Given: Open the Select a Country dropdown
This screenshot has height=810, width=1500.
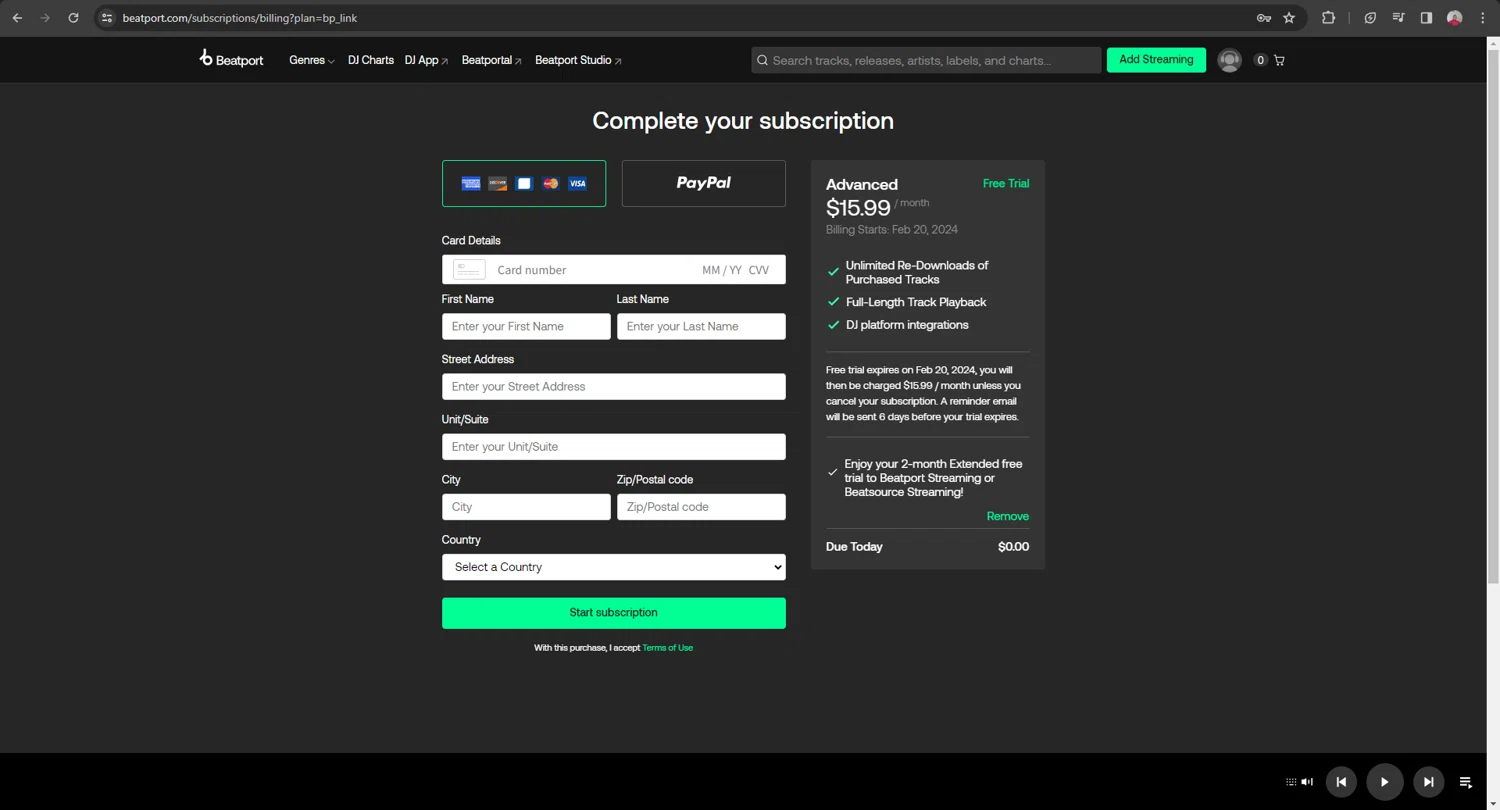Looking at the screenshot, I should click(x=614, y=567).
